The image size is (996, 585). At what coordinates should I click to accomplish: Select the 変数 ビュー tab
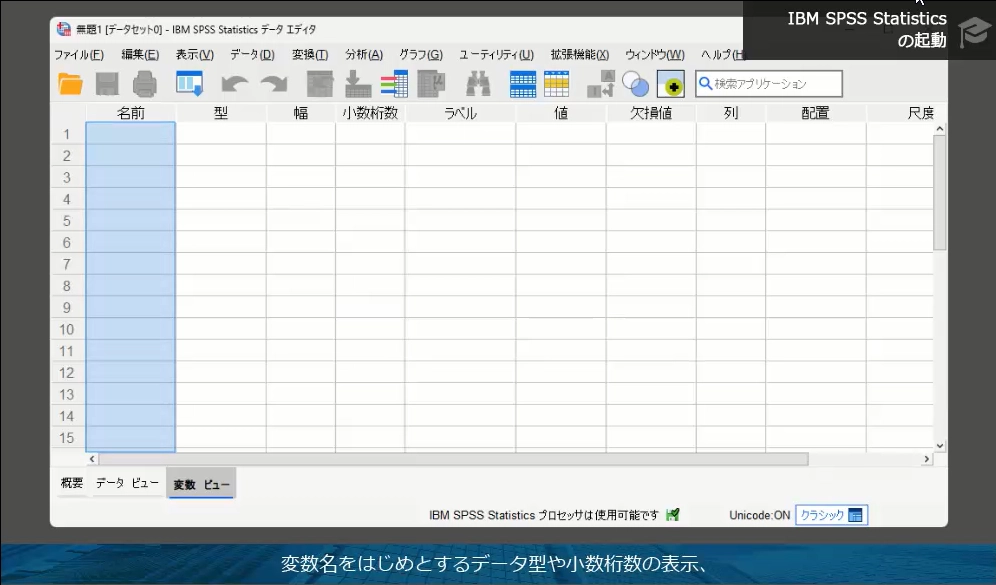200,482
